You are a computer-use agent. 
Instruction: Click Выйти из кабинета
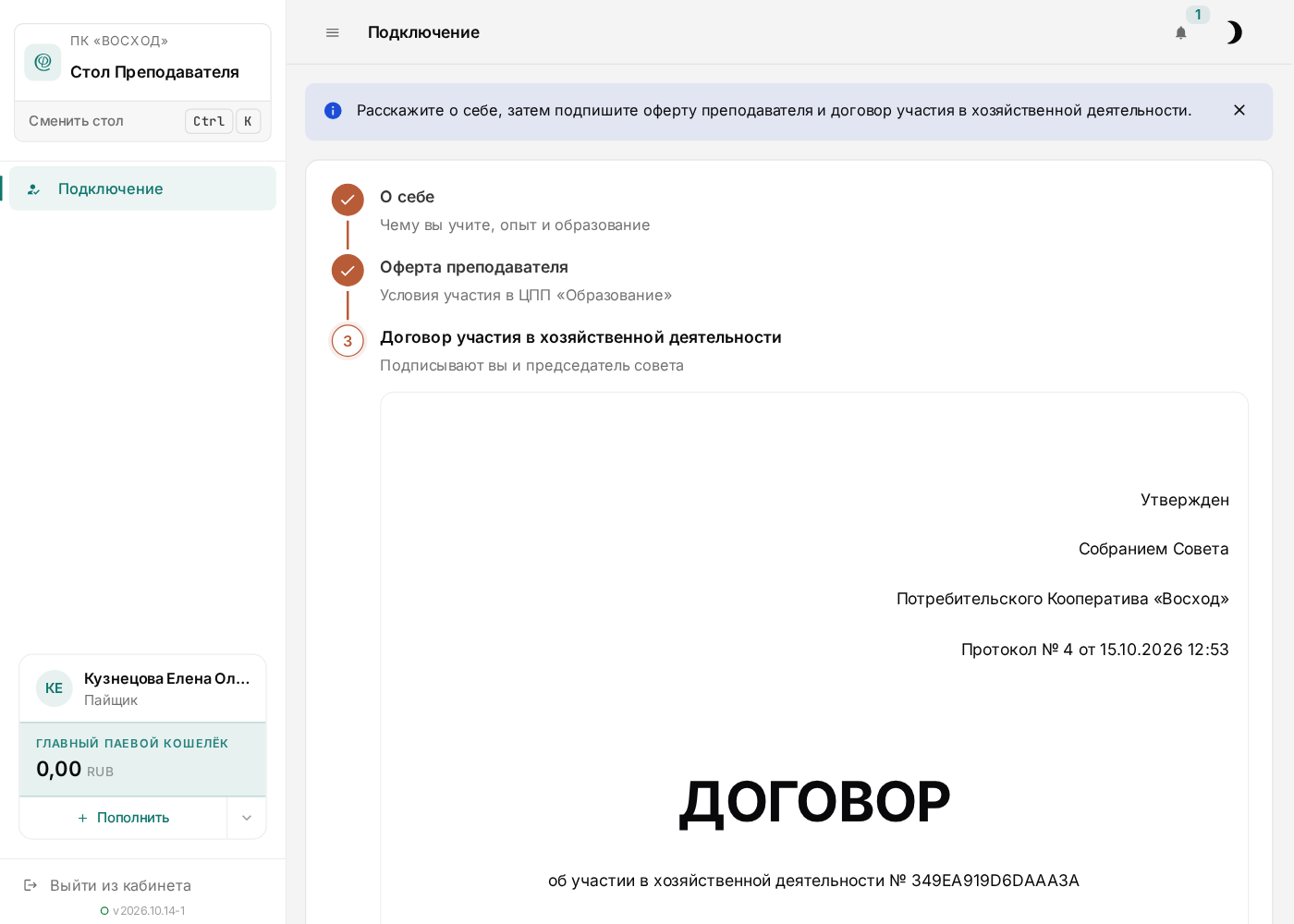click(120, 885)
